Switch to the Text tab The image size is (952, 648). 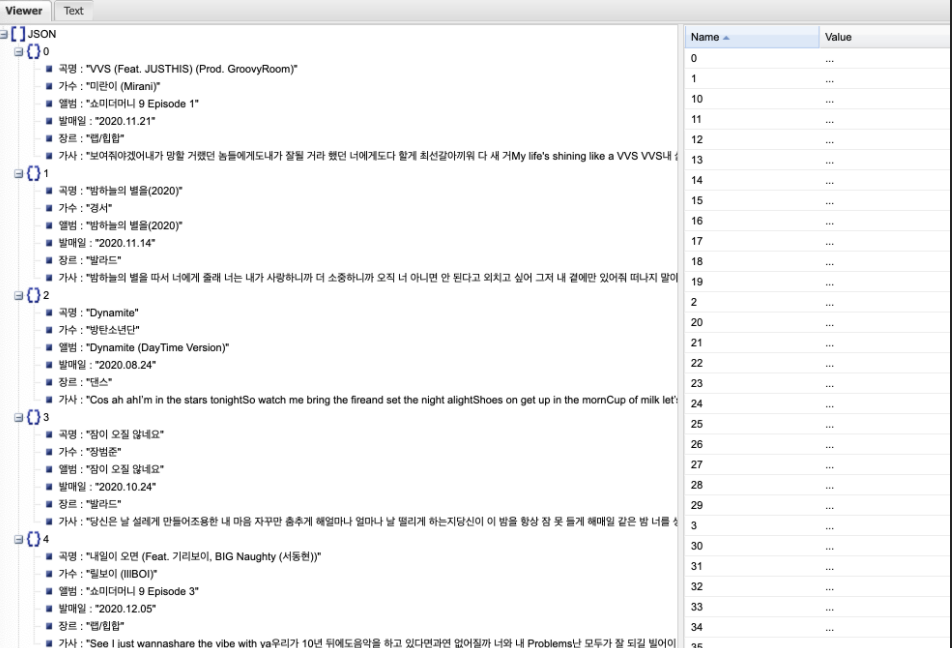pos(73,11)
